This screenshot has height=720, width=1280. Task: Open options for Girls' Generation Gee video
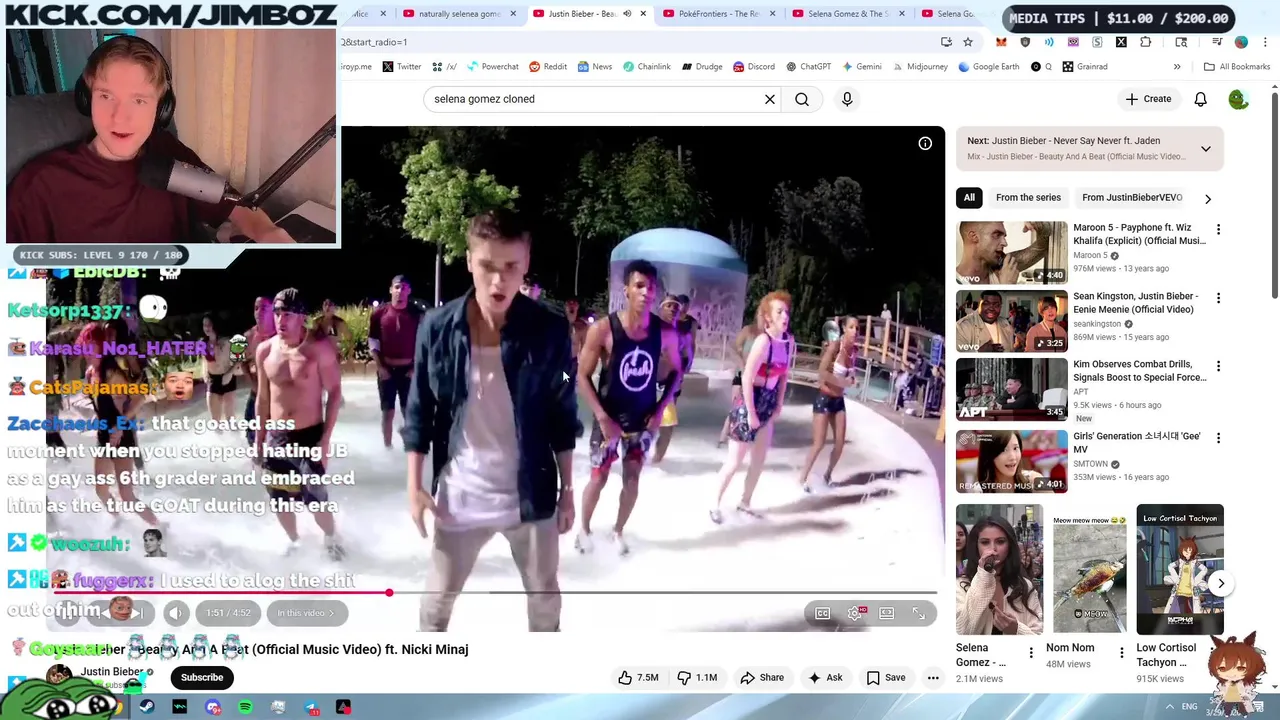pyautogui.click(x=1218, y=438)
